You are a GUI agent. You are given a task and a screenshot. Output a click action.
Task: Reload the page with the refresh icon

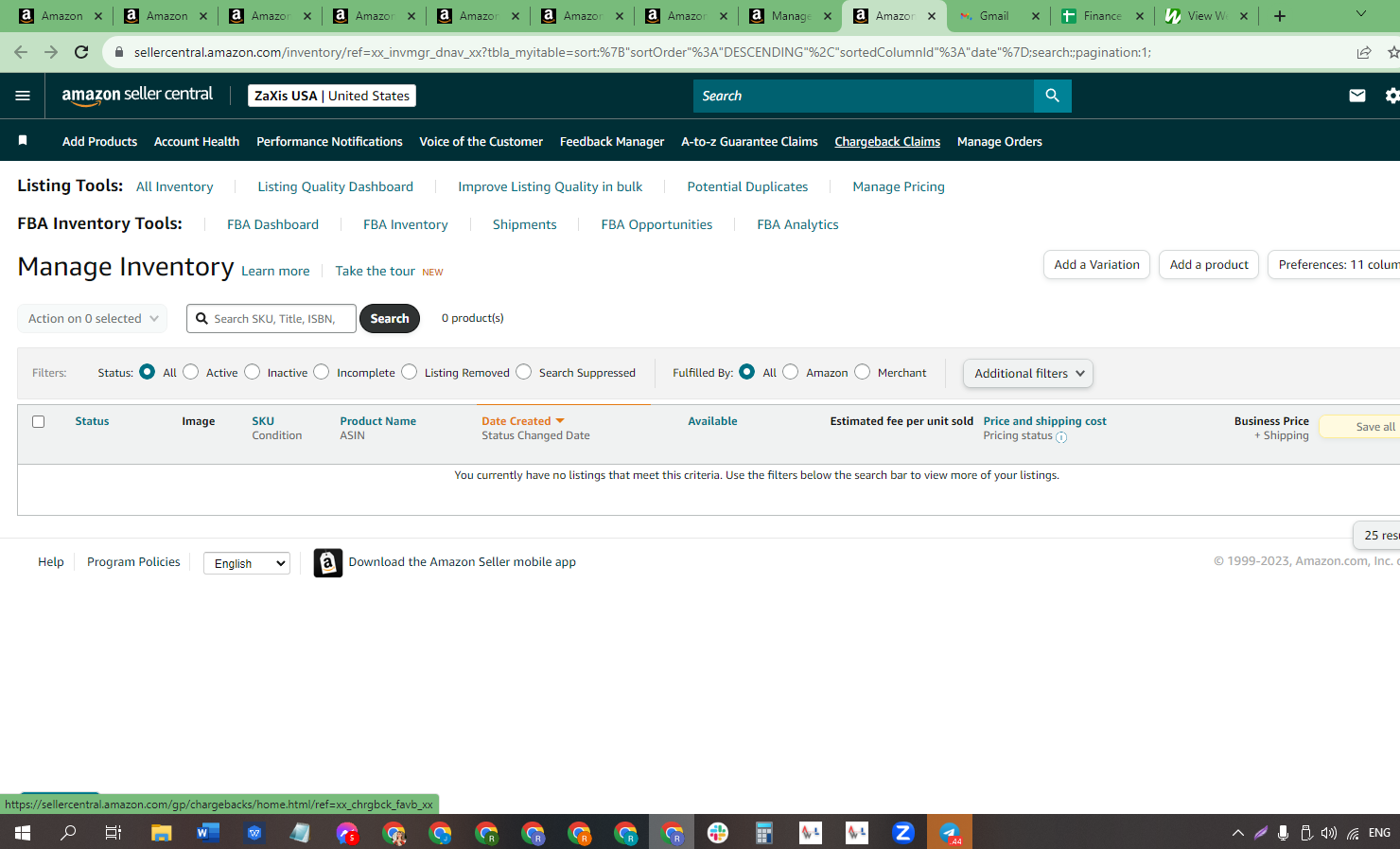point(81,52)
